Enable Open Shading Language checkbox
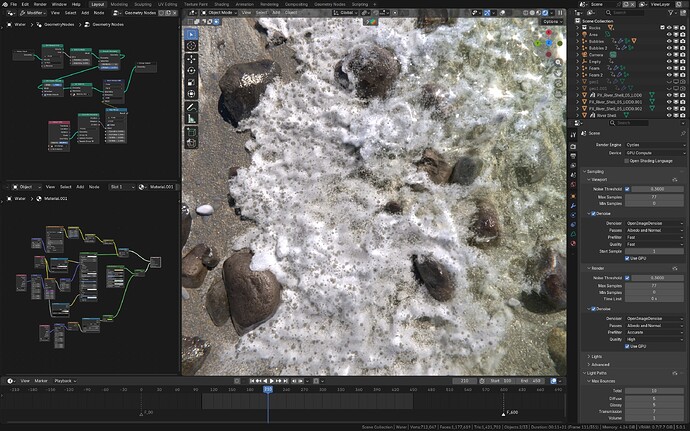 click(627, 161)
